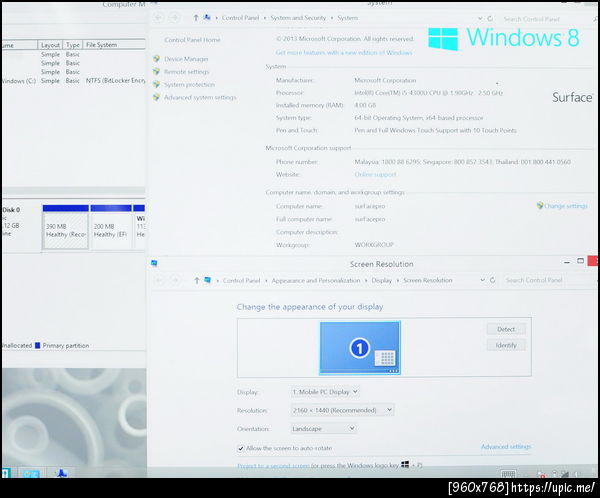This screenshot has width=600, height=498.
Task: Click Control Panel breadcrumb in Screen Resolution
Action: (241, 281)
